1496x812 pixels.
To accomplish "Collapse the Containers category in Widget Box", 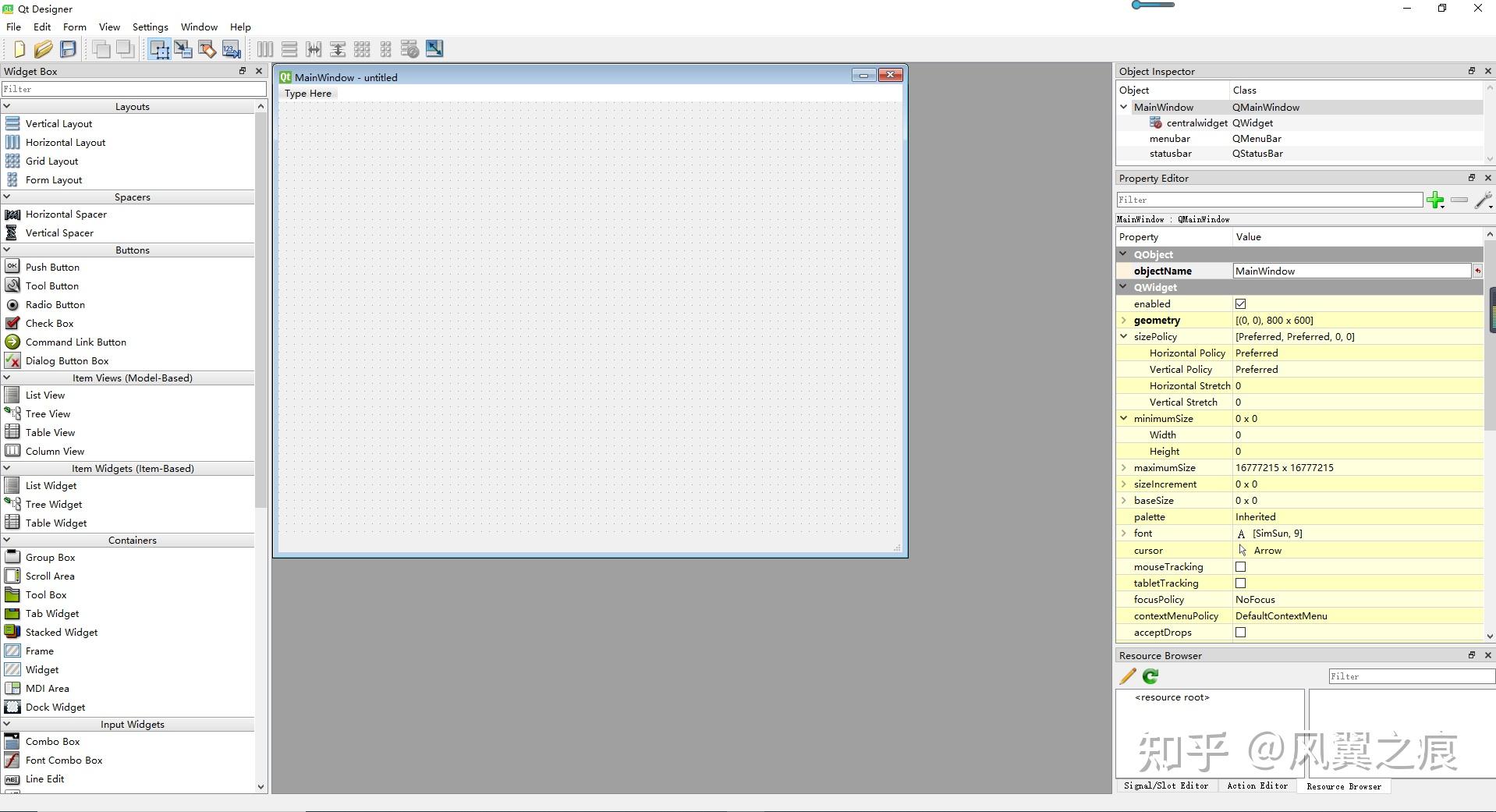I will (7, 540).
